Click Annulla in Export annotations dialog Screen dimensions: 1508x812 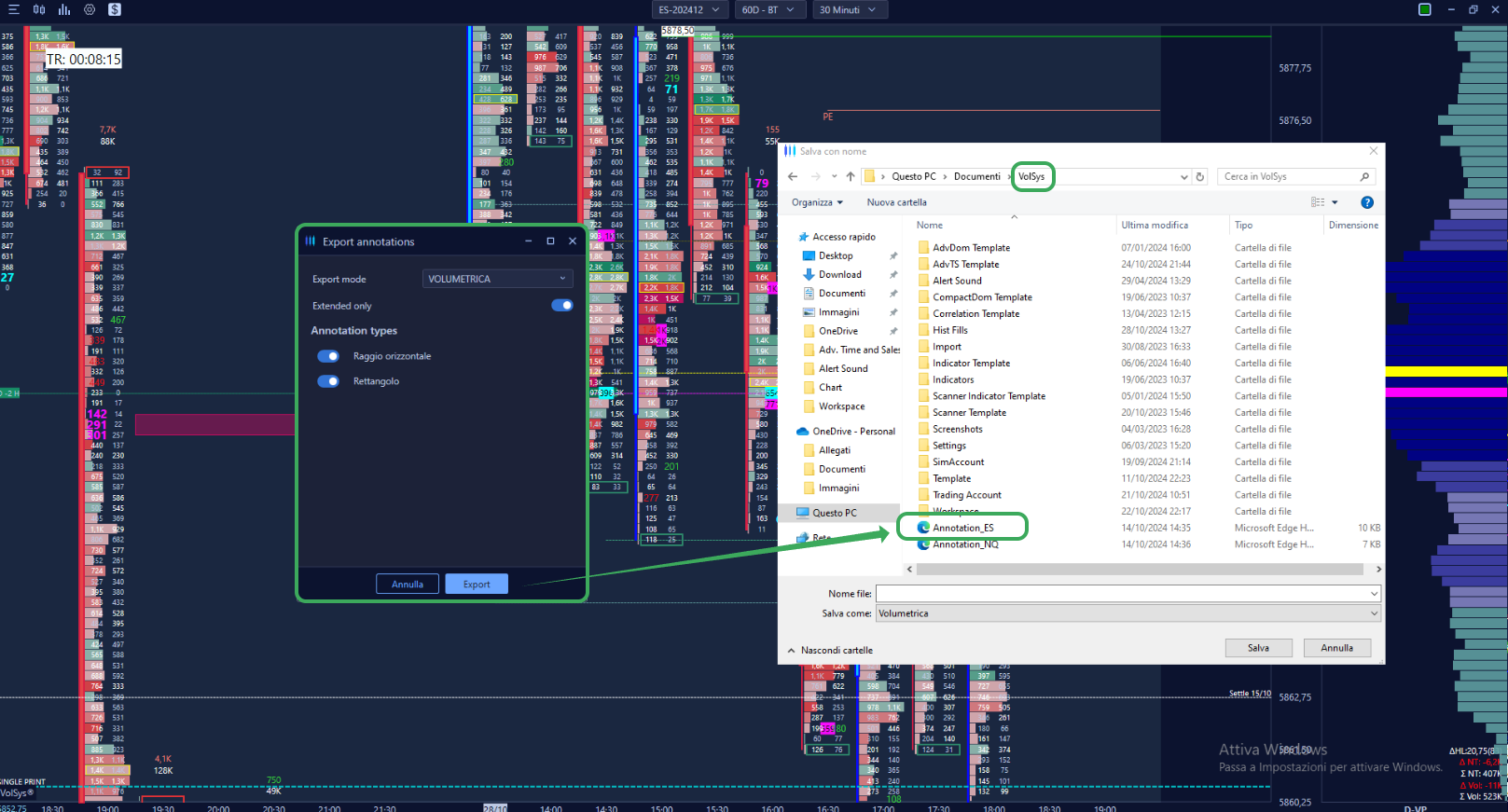(x=407, y=584)
